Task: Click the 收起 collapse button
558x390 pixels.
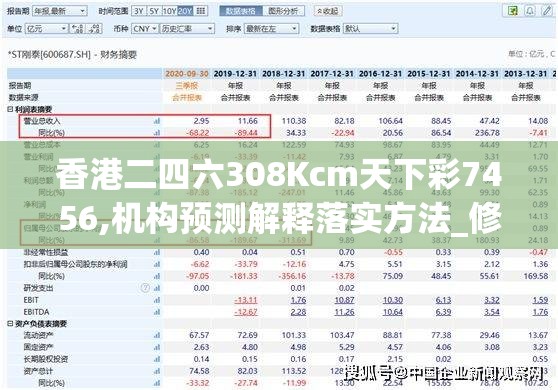Action: (x=328, y=11)
